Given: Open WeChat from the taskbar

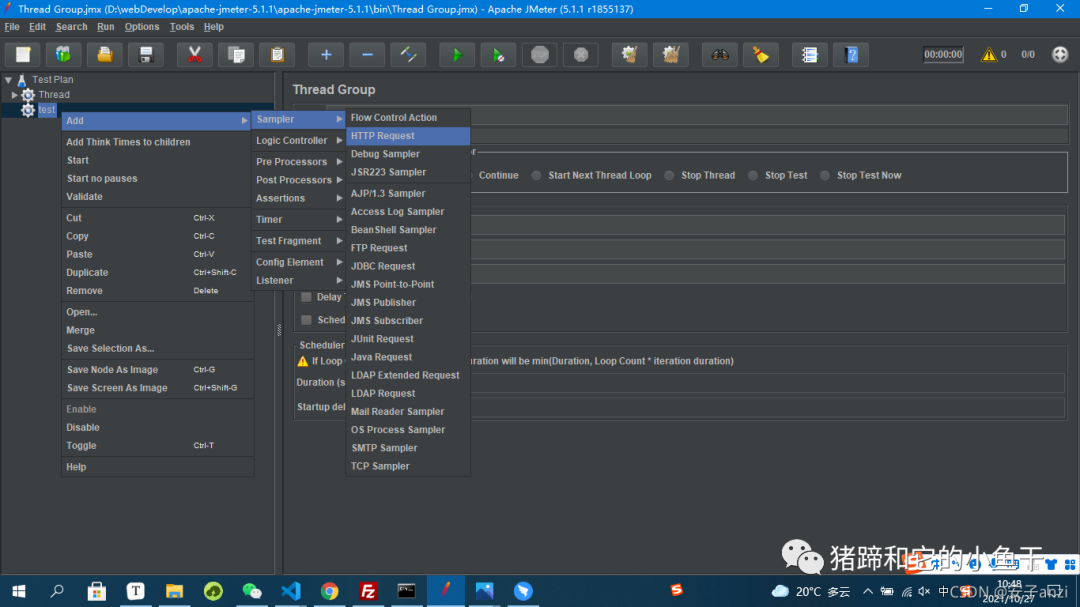Looking at the screenshot, I should click(252, 590).
